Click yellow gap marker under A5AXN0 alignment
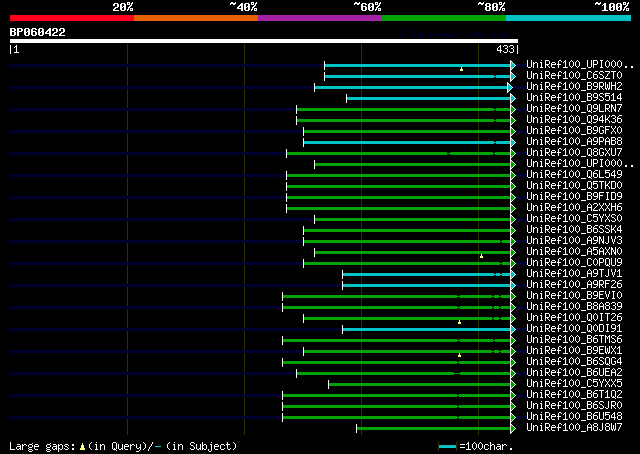 pos(482,256)
